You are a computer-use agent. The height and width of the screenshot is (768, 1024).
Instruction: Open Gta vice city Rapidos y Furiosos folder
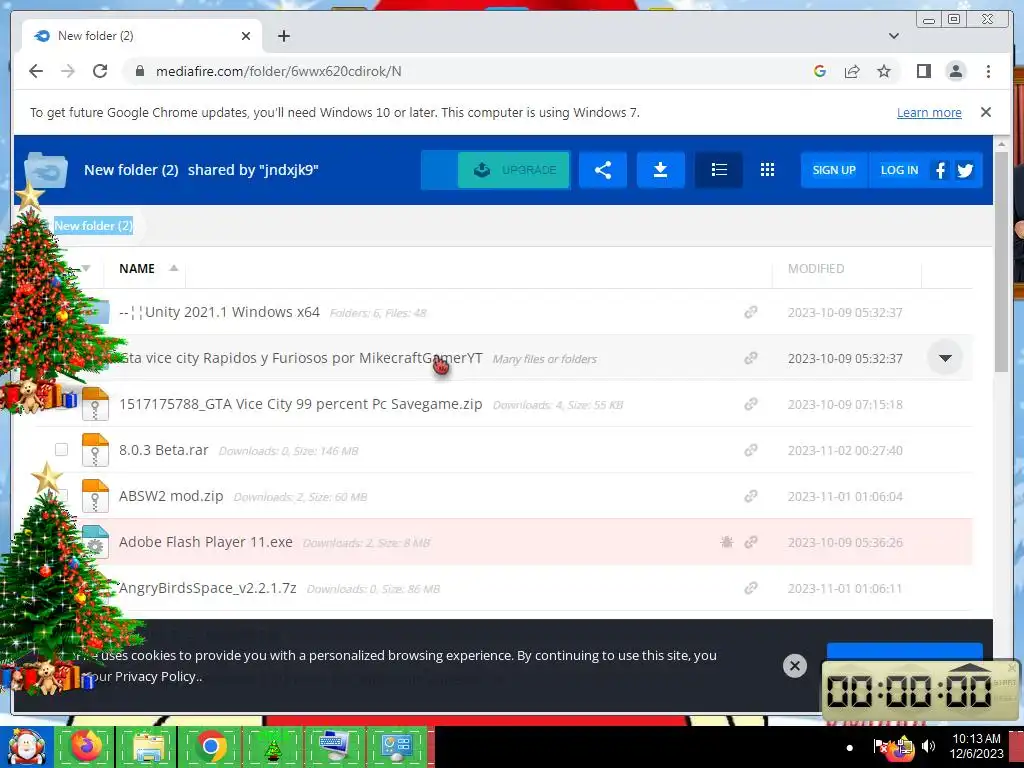tap(300, 358)
